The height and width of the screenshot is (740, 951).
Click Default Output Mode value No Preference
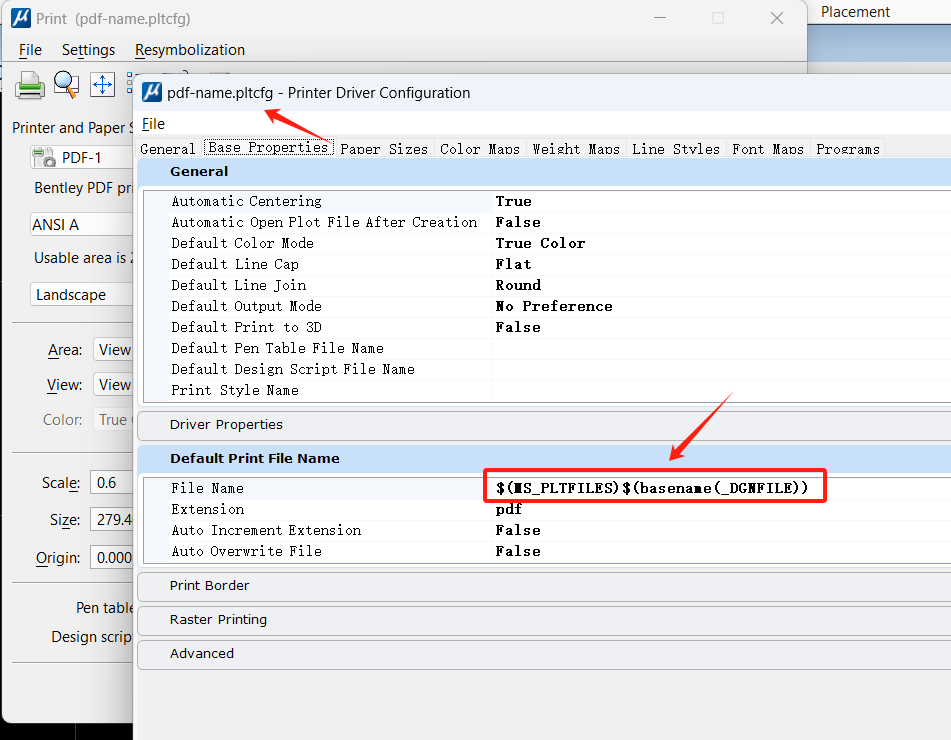554,306
